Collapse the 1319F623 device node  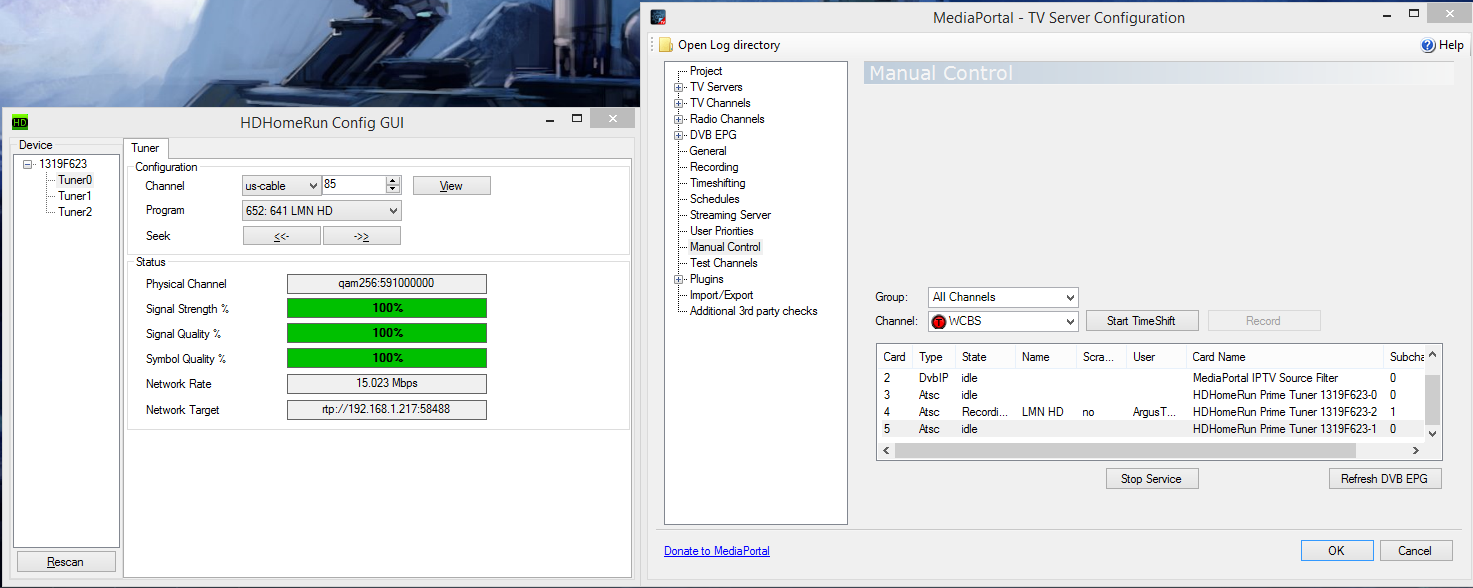click(28, 164)
